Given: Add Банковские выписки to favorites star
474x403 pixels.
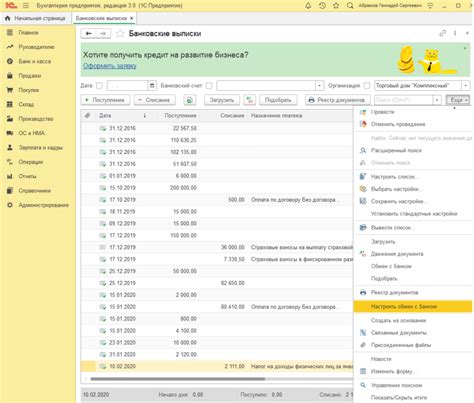Looking at the screenshot, I should point(120,33).
